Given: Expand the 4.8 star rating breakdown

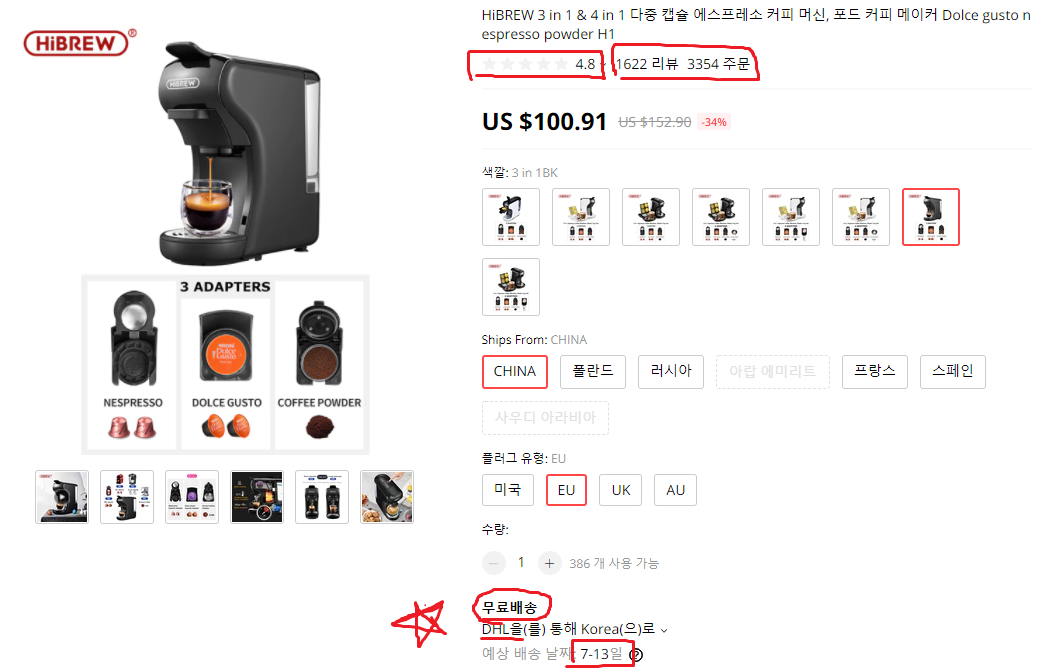Looking at the screenshot, I should 602,65.
